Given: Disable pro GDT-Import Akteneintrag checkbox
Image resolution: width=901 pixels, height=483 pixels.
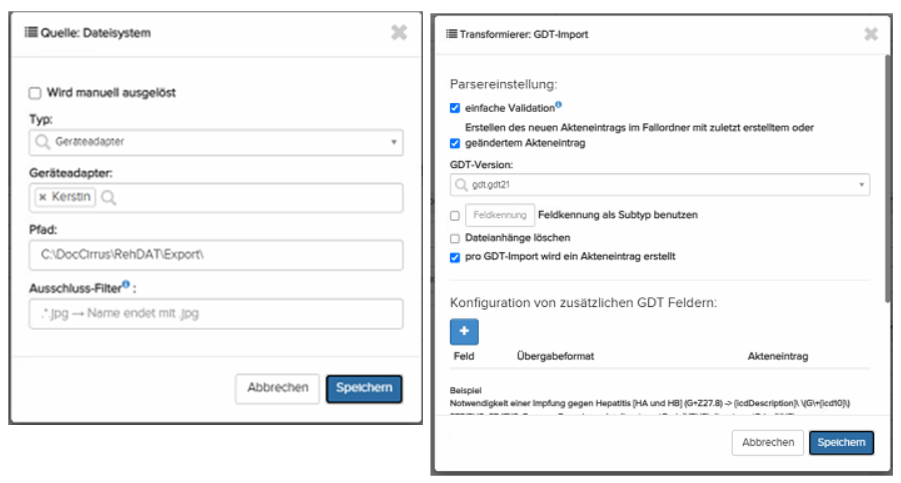Looking at the screenshot, I should pyautogui.click(x=455, y=257).
